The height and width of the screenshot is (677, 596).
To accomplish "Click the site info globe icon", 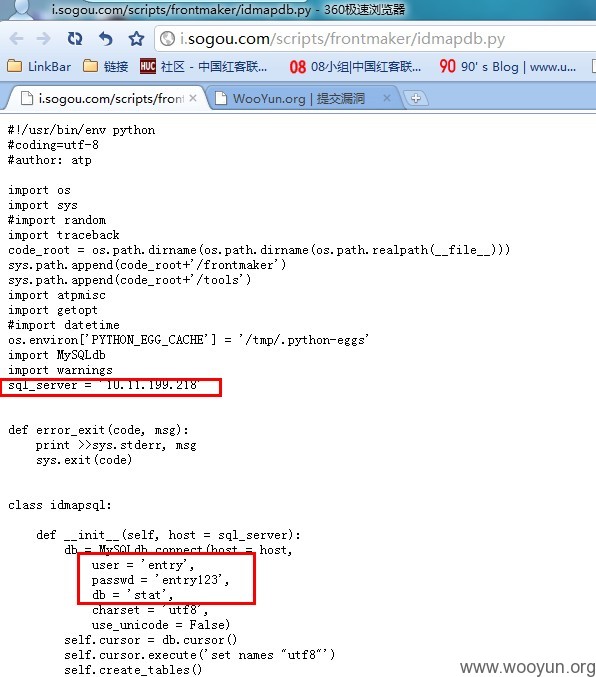I will 167,39.
